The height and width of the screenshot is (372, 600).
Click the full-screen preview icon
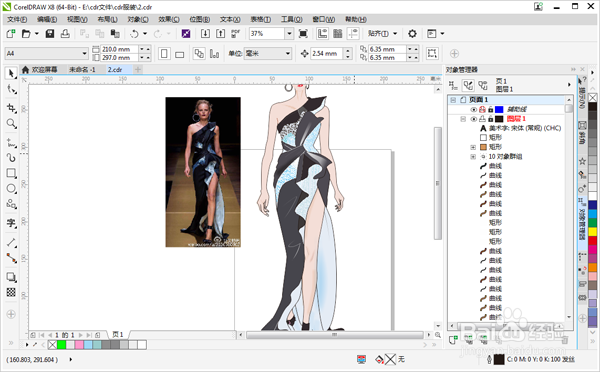[303, 34]
